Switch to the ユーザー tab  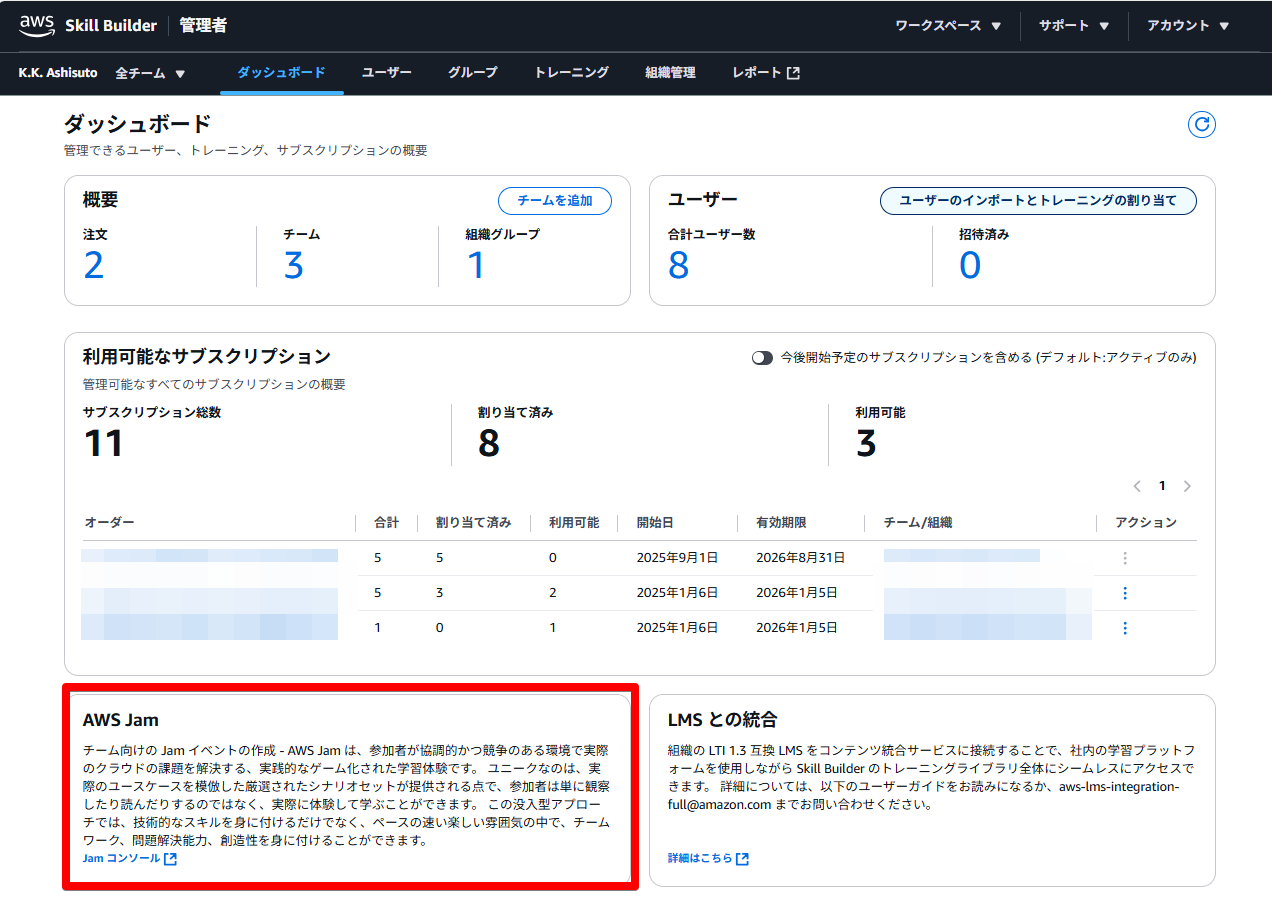click(386, 73)
